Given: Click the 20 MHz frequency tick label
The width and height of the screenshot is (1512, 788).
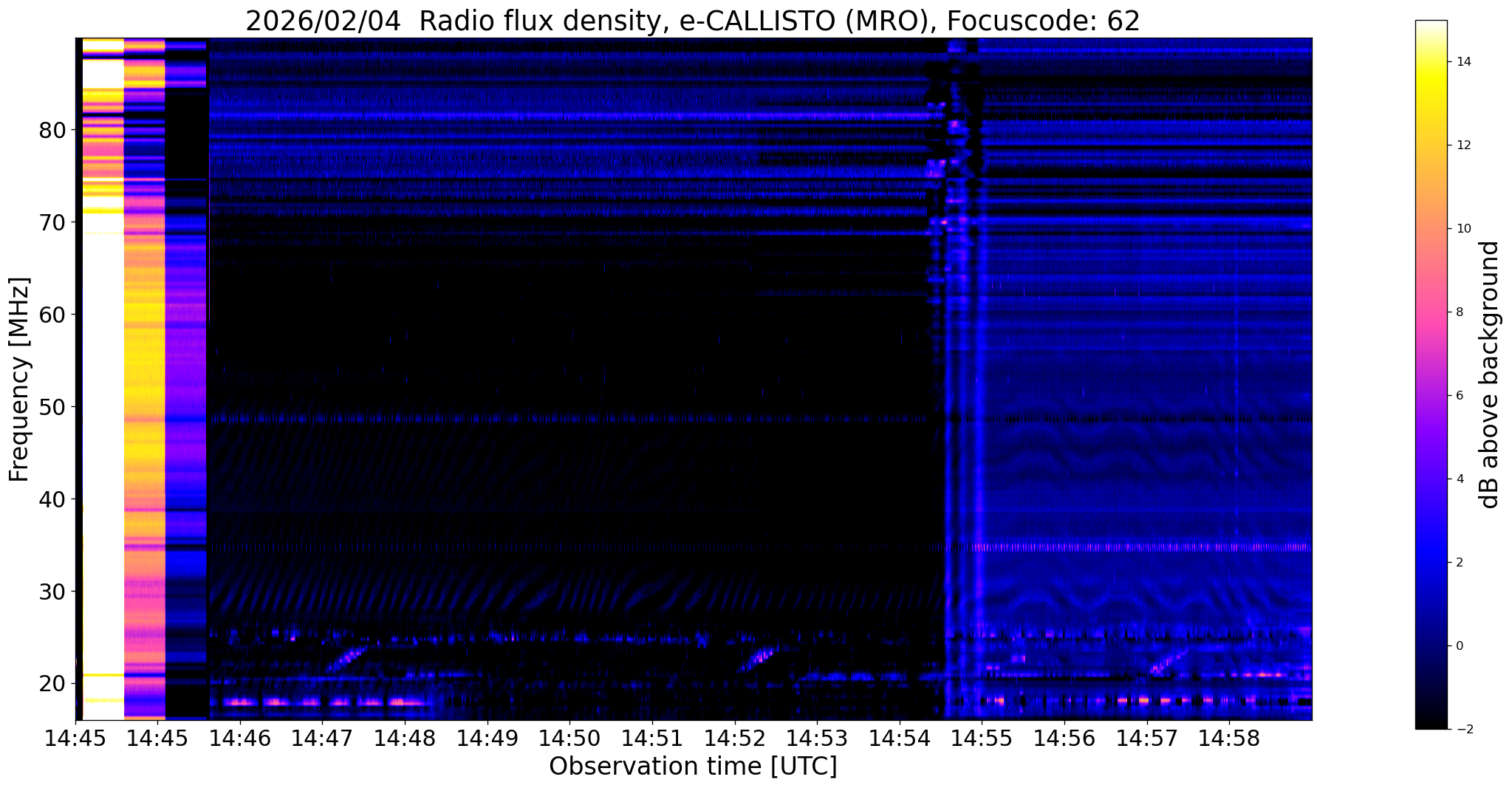Looking at the screenshot, I should (x=52, y=684).
